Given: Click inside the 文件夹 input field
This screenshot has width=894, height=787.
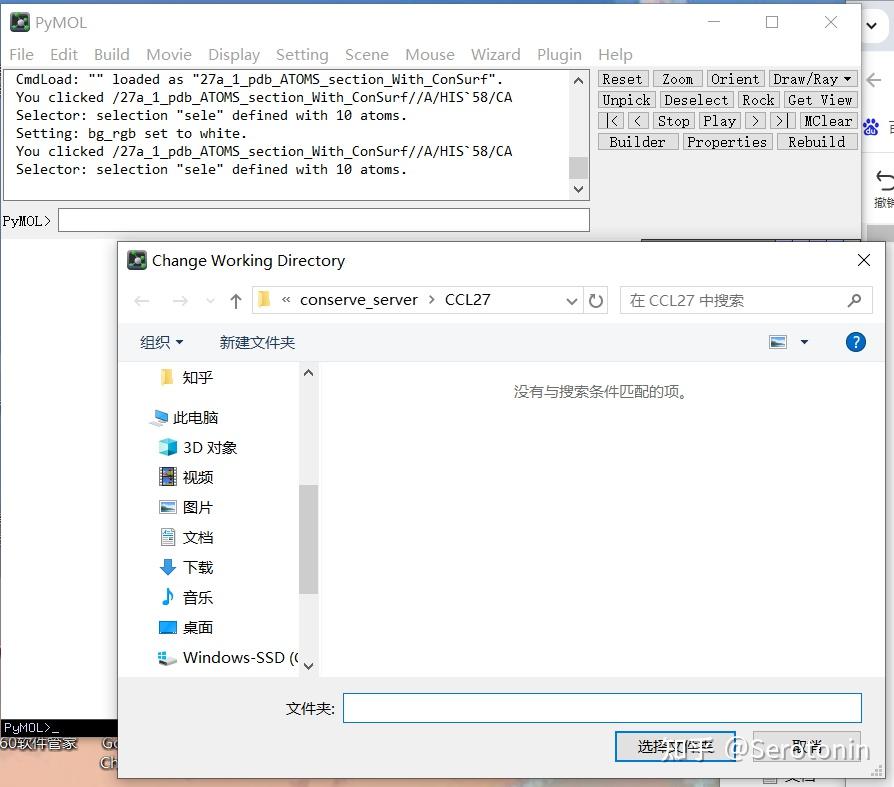Looking at the screenshot, I should pyautogui.click(x=602, y=707).
